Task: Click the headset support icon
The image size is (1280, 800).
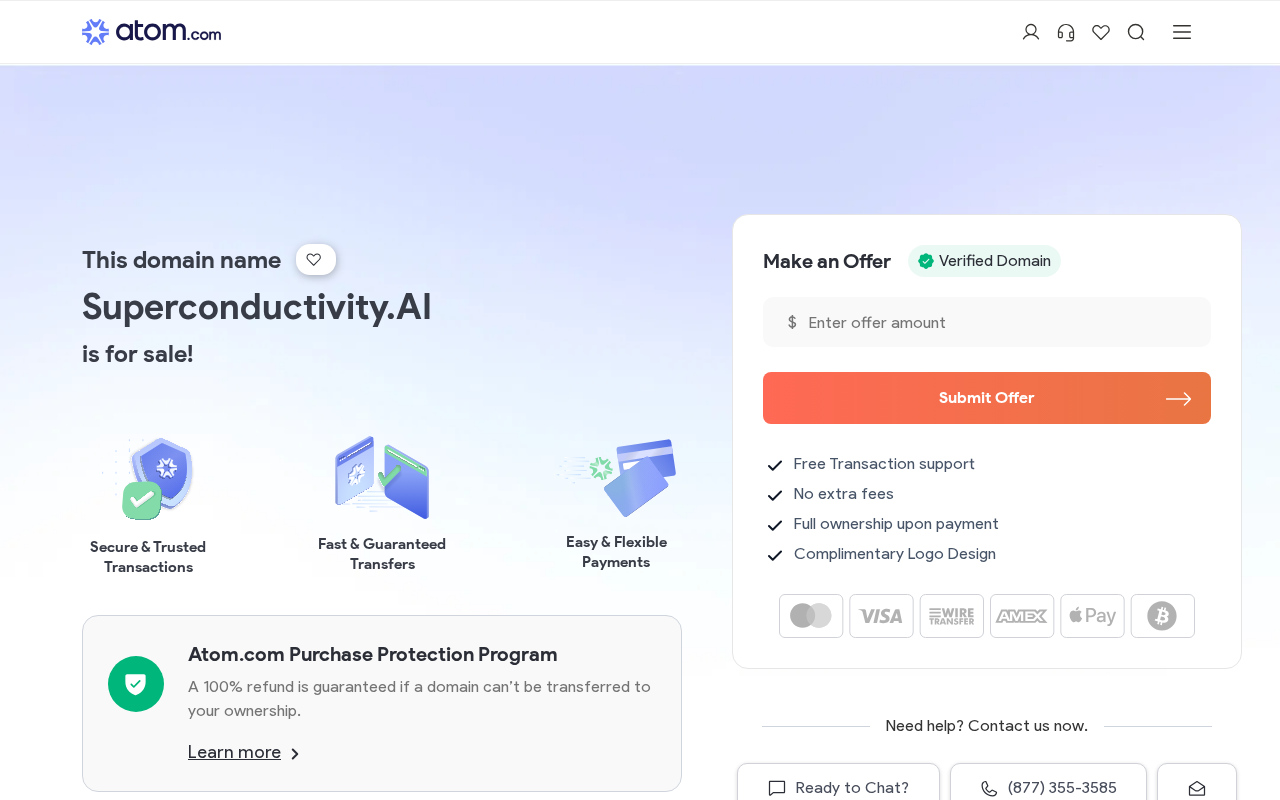Action: 1066,32
